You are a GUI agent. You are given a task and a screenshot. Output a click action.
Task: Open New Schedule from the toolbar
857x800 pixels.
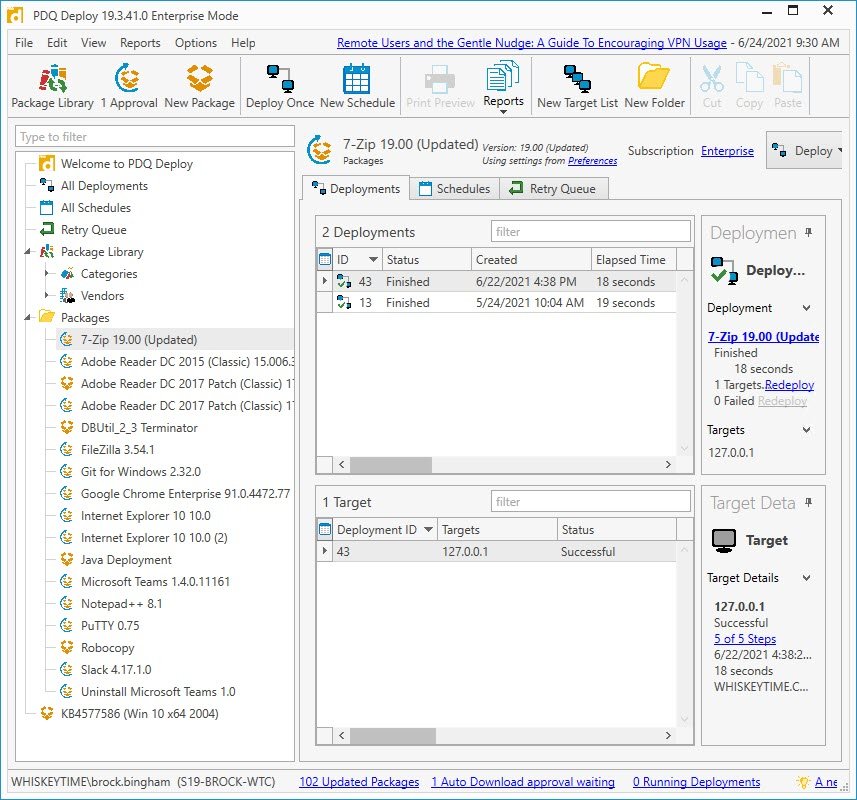coord(358,85)
